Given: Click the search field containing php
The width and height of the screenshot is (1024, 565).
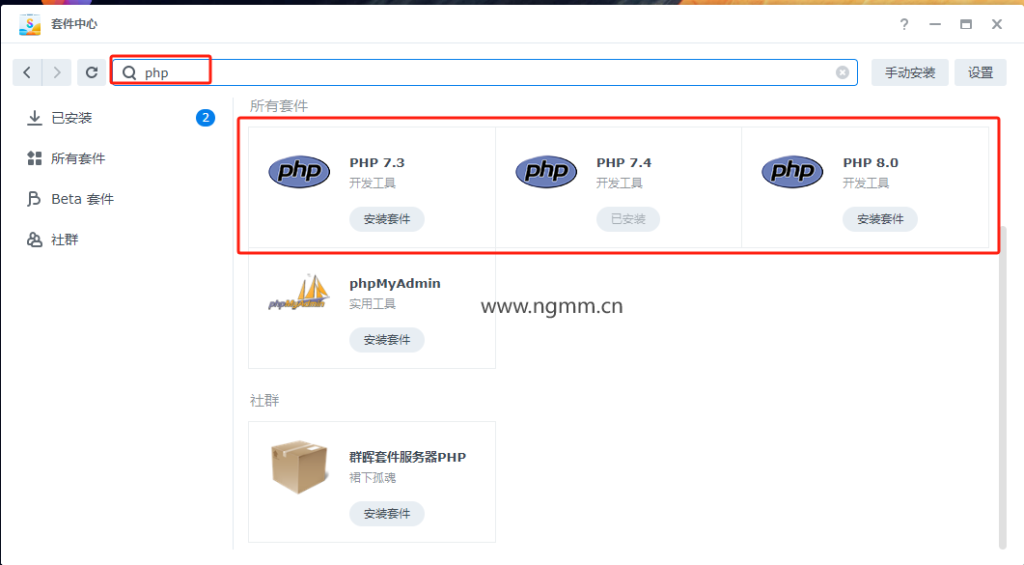Looking at the screenshot, I should (484, 73).
